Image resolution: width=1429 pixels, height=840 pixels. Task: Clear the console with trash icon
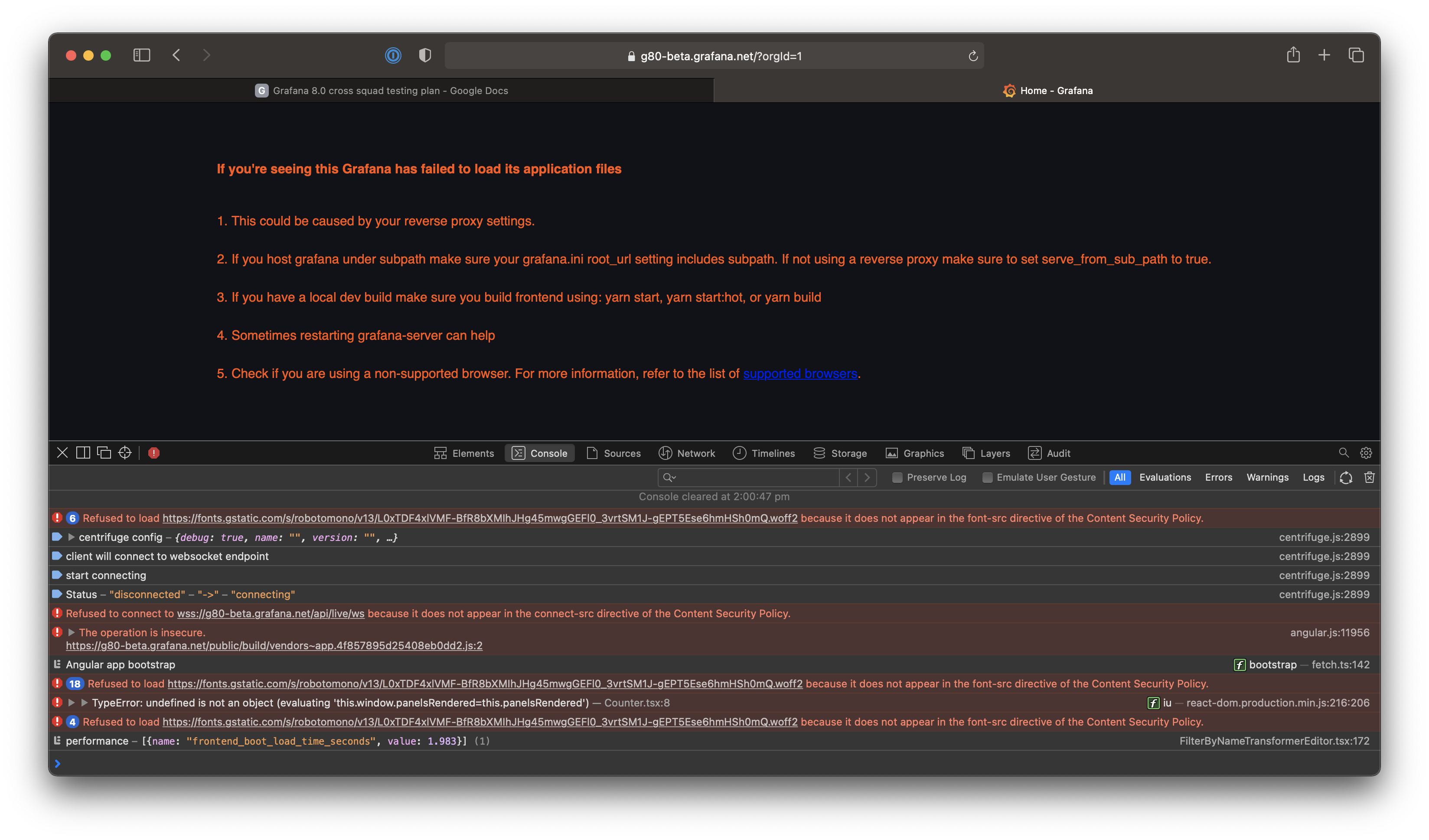pyautogui.click(x=1370, y=477)
